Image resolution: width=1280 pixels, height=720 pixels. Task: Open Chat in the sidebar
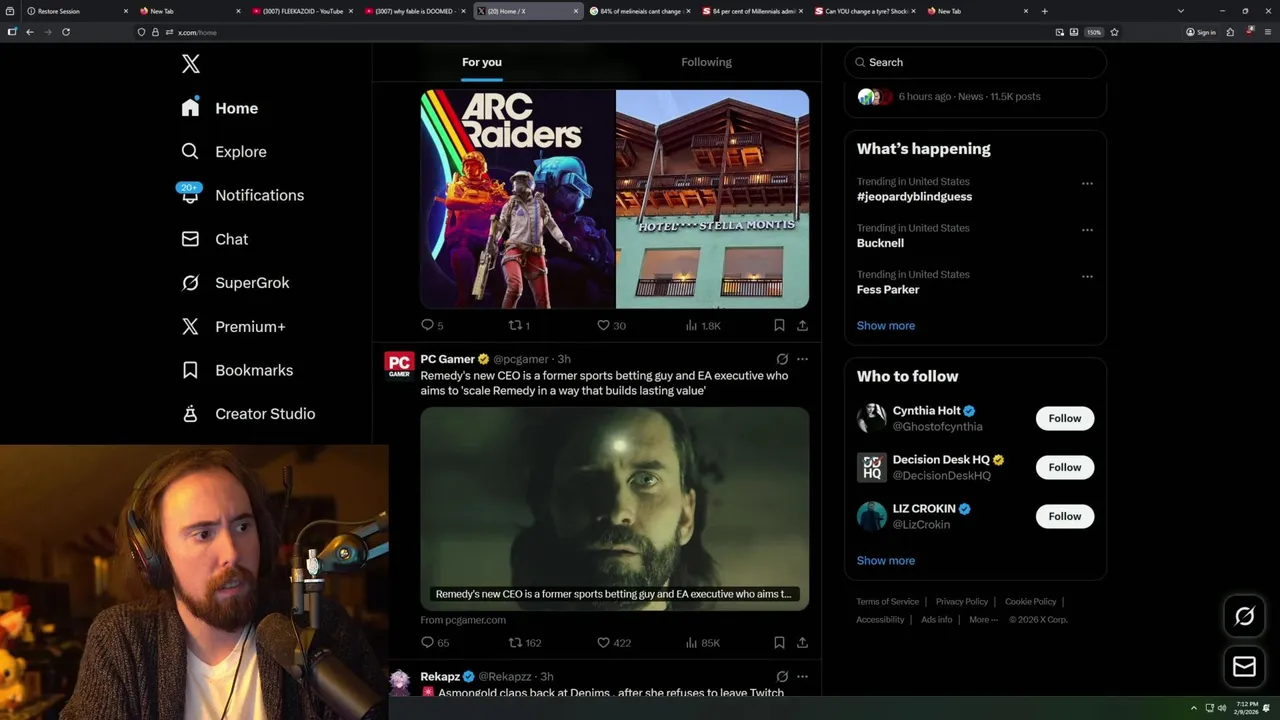[215, 239]
